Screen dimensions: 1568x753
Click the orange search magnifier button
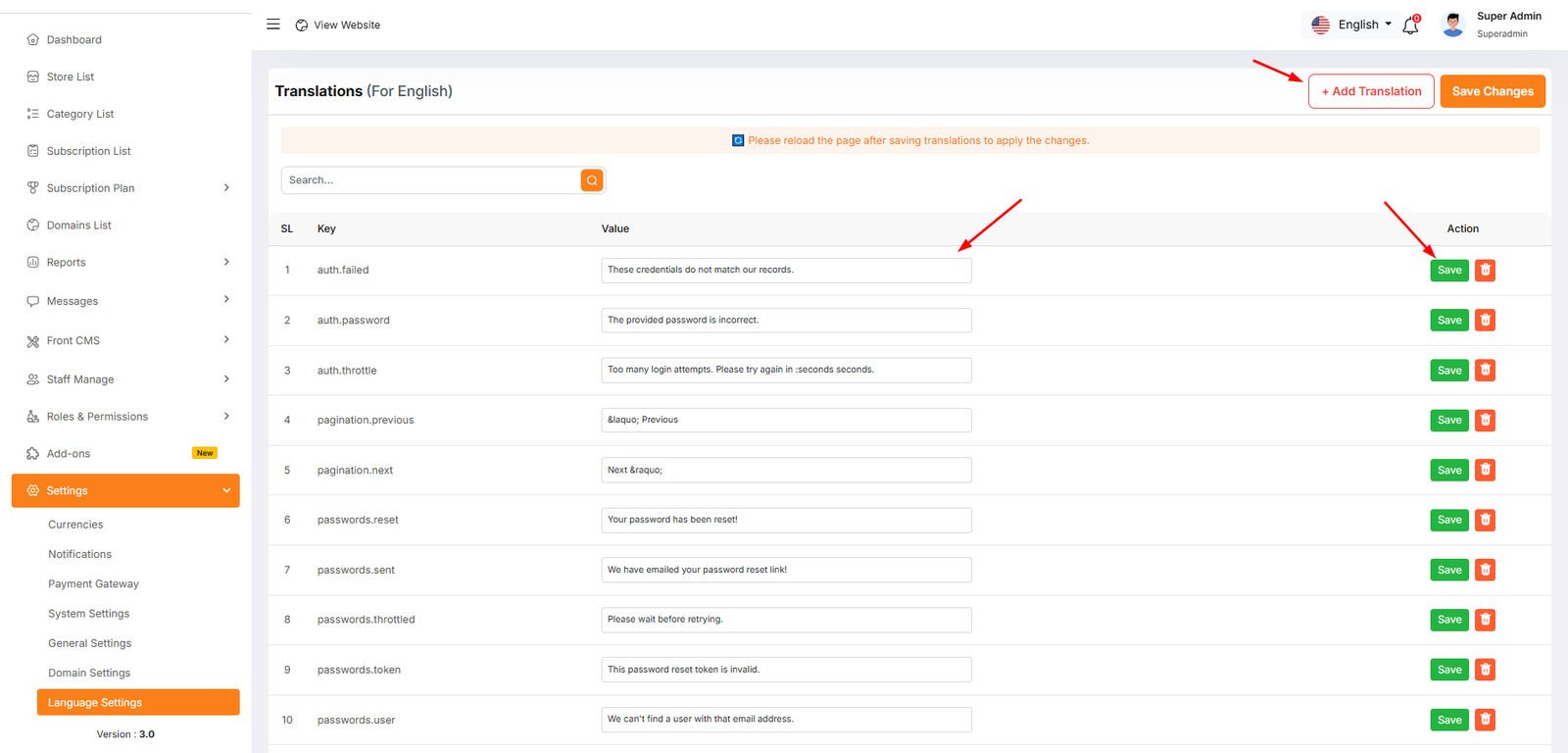pyautogui.click(x=592, y=180)
